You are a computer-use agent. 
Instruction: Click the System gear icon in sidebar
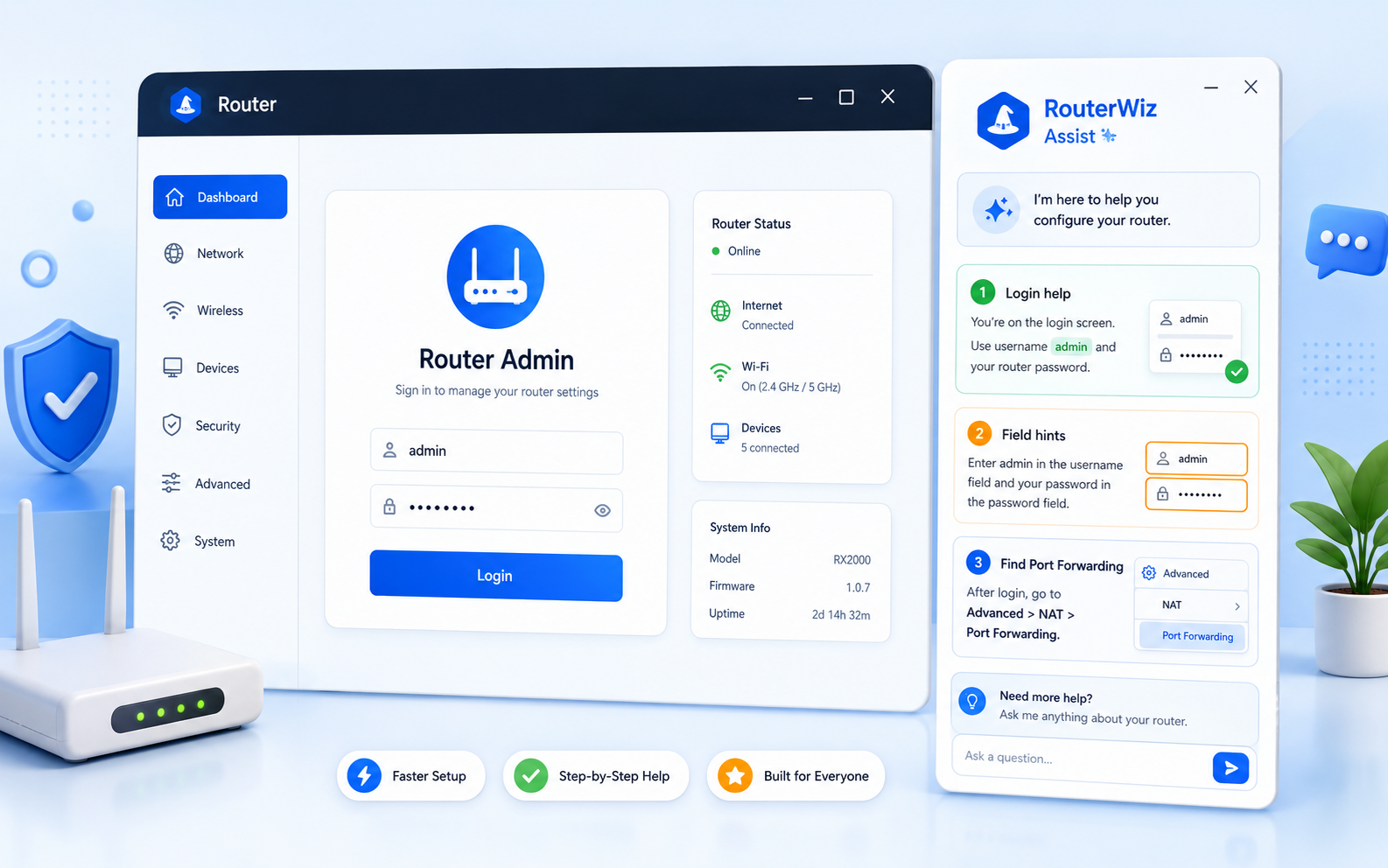[170, 541]
